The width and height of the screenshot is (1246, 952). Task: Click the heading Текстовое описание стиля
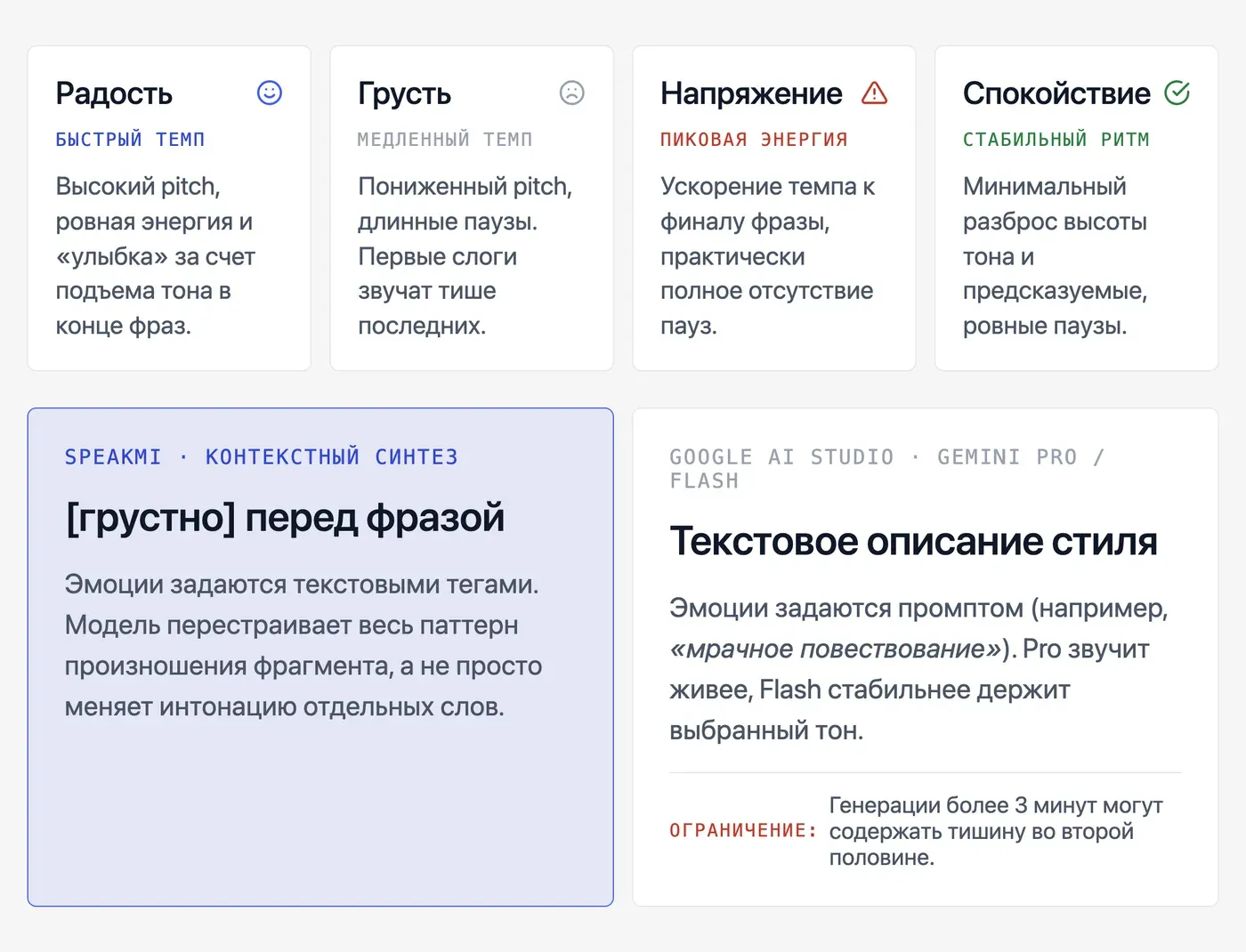913,542
